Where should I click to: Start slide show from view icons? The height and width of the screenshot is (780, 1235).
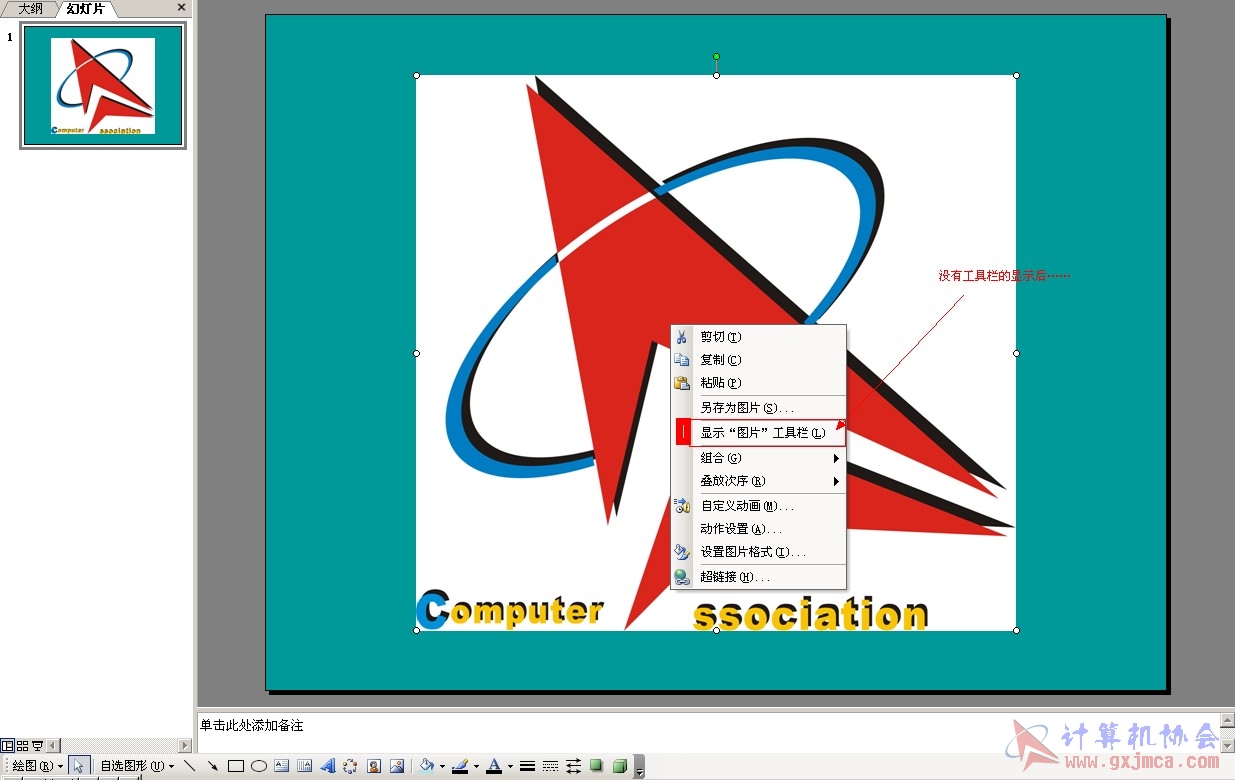coord(37,745)
